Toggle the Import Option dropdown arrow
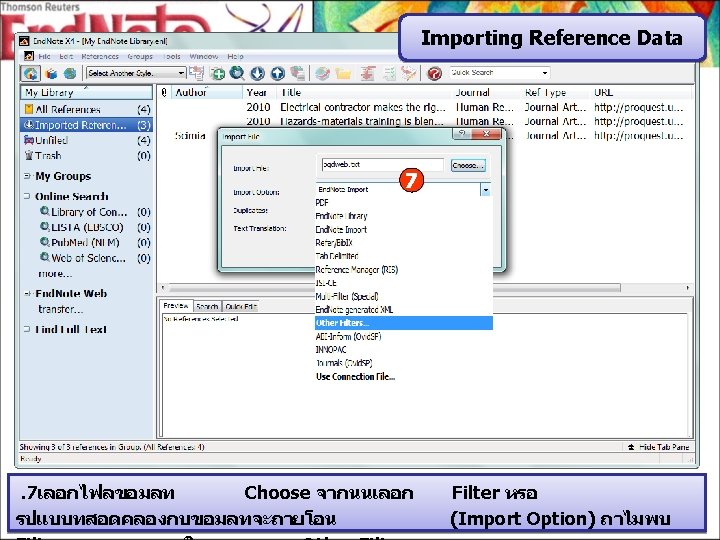 pos(485,190)
